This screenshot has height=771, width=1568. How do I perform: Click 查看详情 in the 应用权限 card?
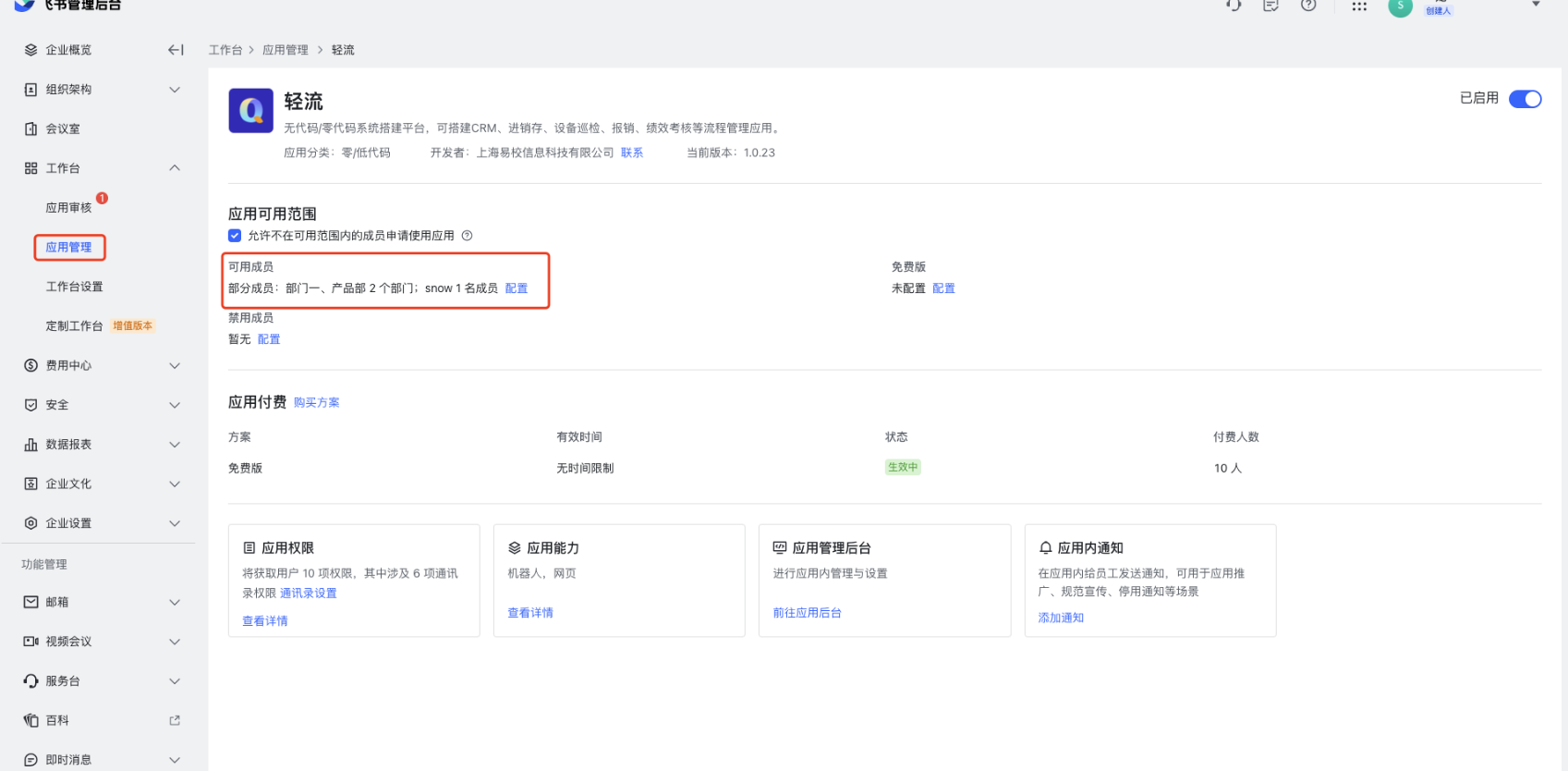coord(265,621)
